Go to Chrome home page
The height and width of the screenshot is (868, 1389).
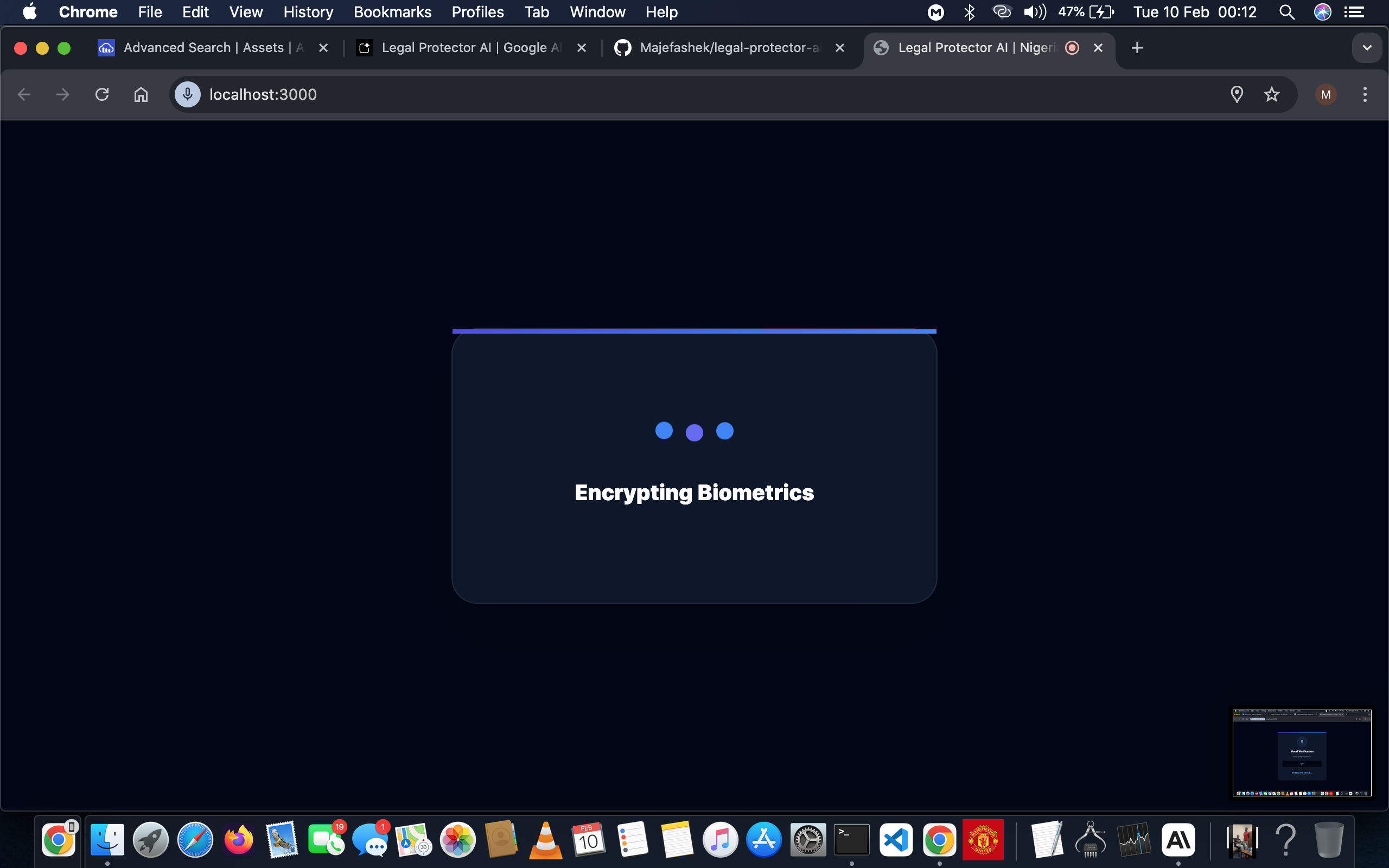pos(141,94)
